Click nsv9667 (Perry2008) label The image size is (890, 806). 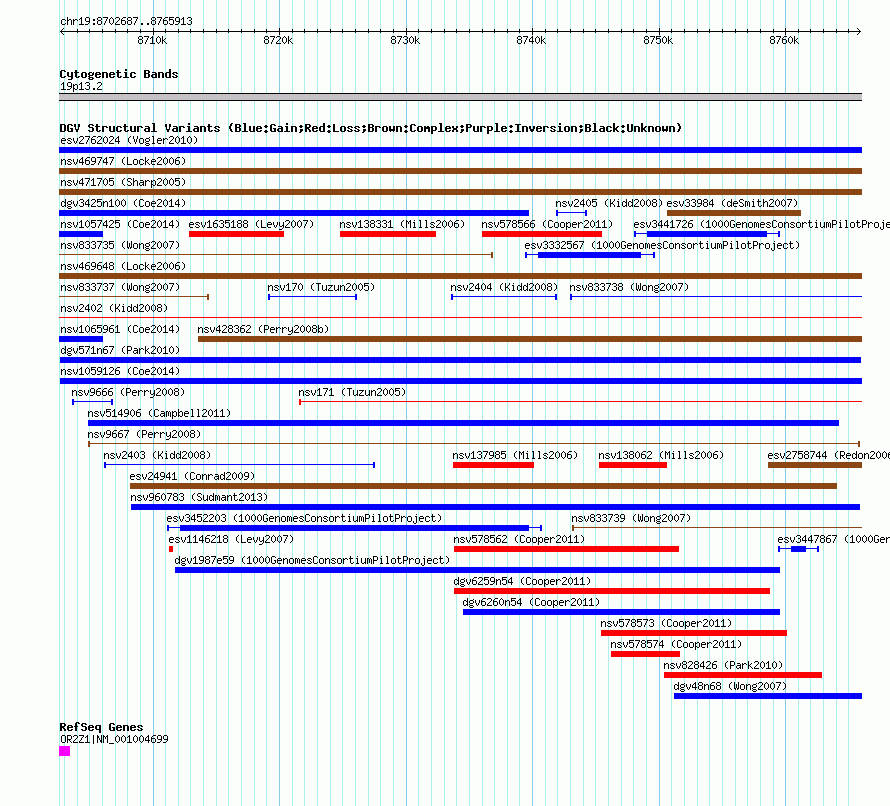click(x=144, y=434)
